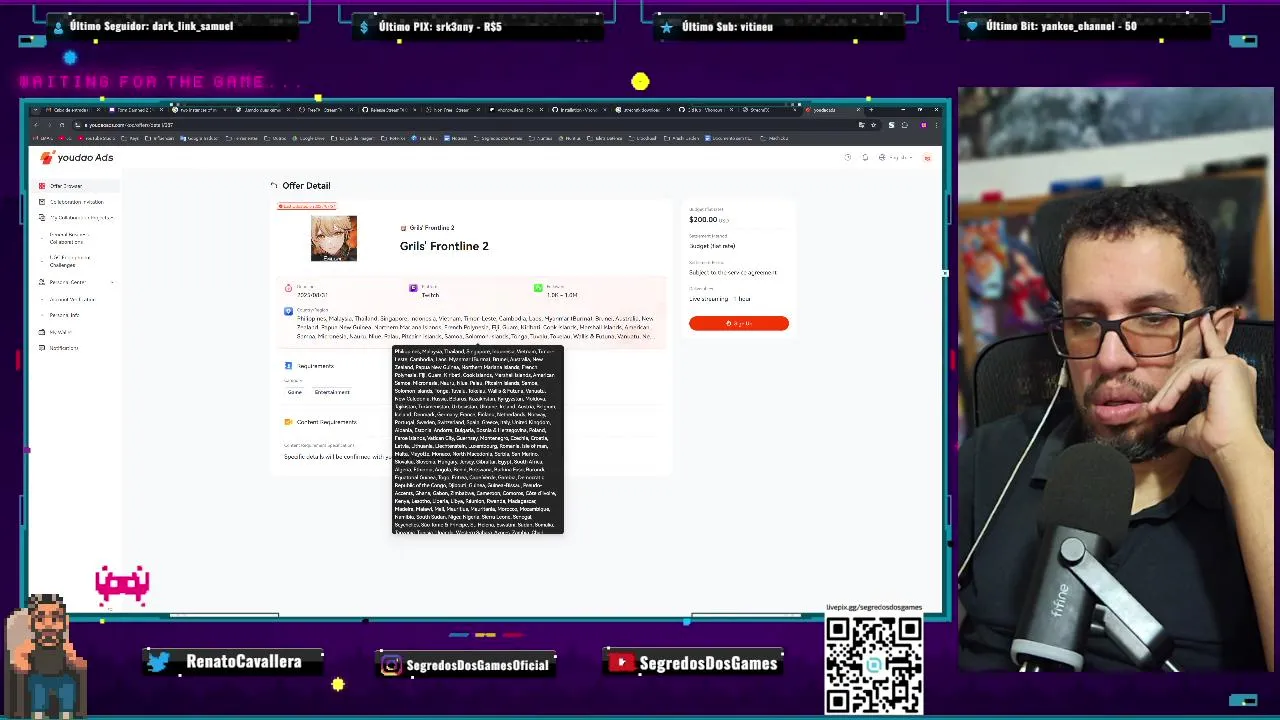Bookmark this page with star icon

[x=874, y=125]
